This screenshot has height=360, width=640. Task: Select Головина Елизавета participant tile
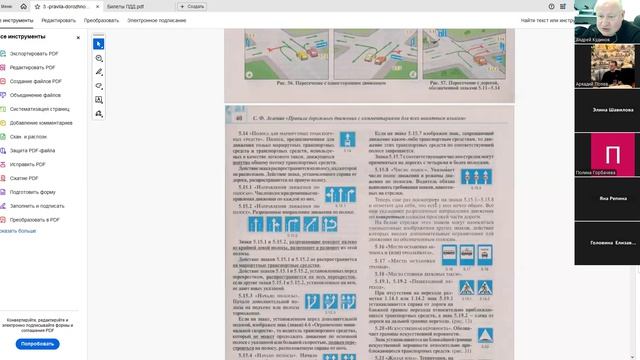[x=607, y=243]
